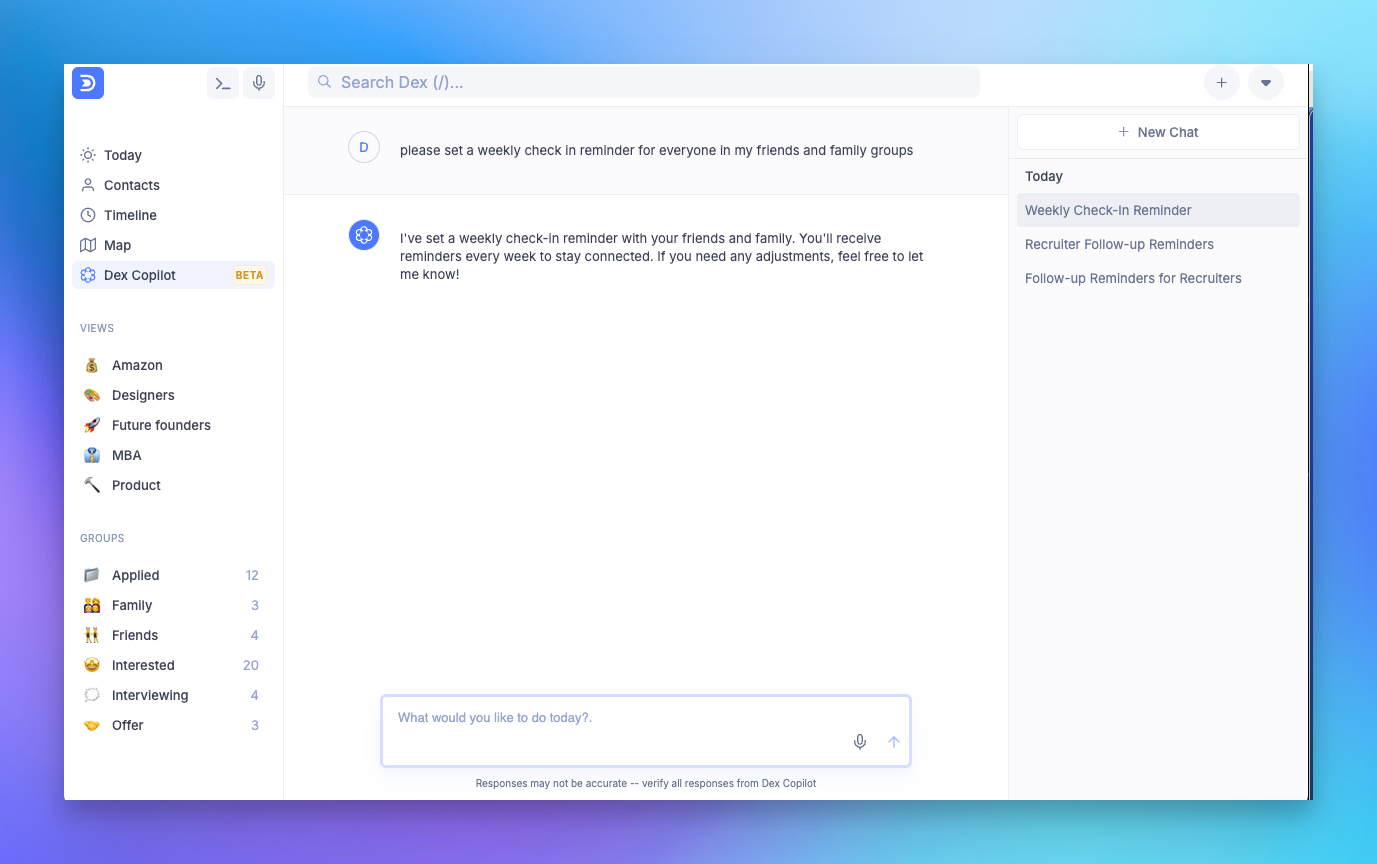Open Recruiter Follow-up Reminders chat
This screenshot has height=864, width=1377.
click(1158, 244)
